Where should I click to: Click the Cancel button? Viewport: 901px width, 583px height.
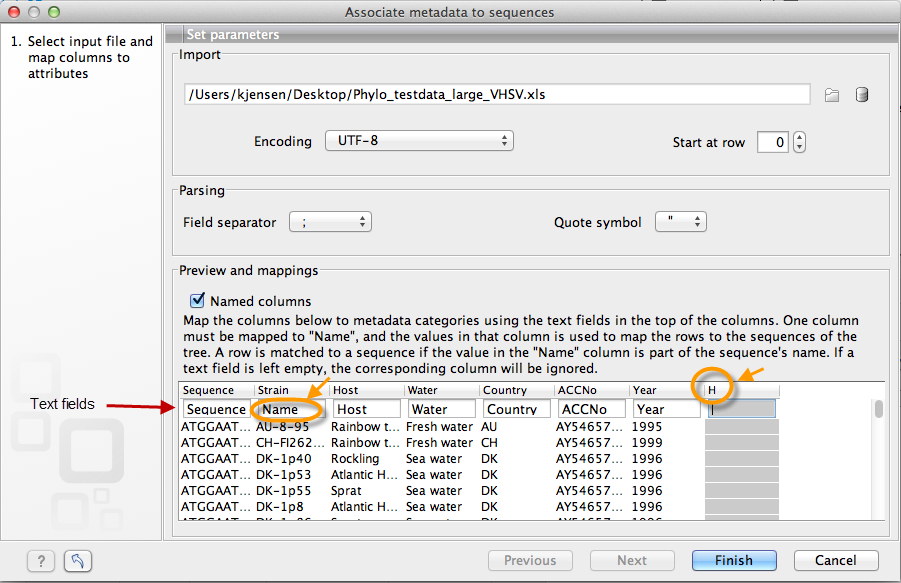click(x=835, y=560)
